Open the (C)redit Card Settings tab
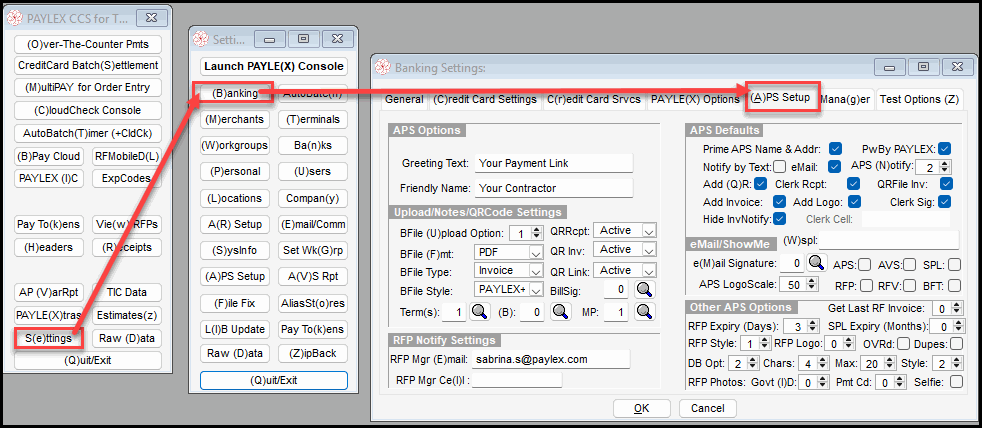This screenshot has width=982, height=428. (485, 100)
